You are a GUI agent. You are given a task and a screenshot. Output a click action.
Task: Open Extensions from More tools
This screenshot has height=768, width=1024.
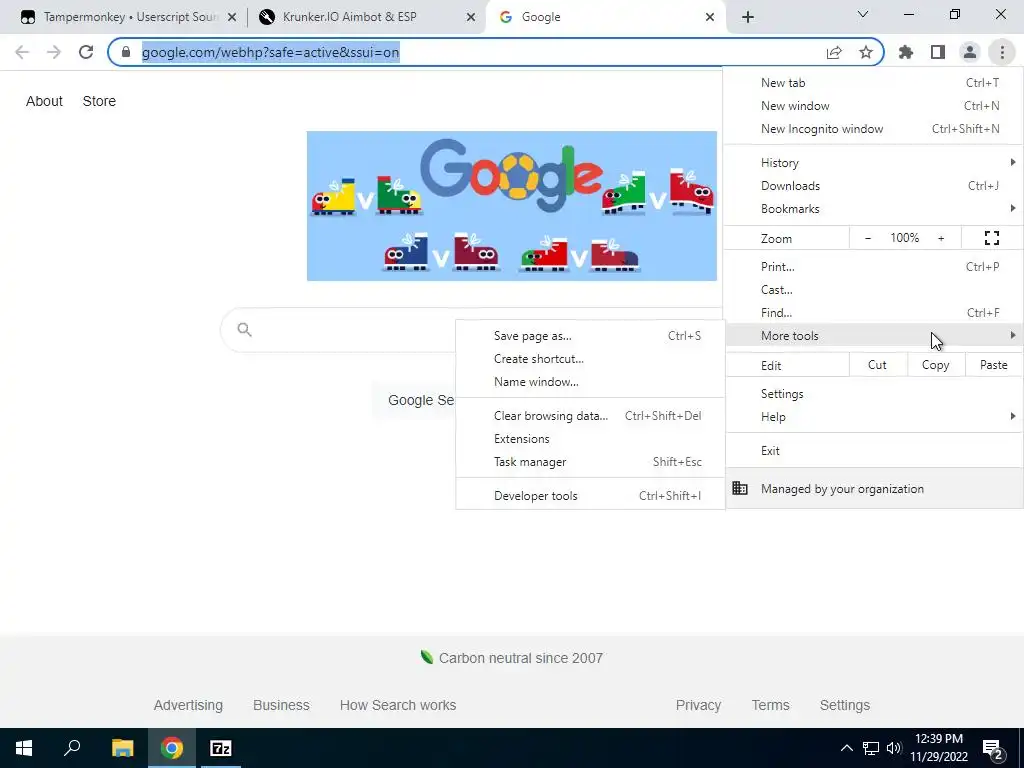click(x=590, y=439)
